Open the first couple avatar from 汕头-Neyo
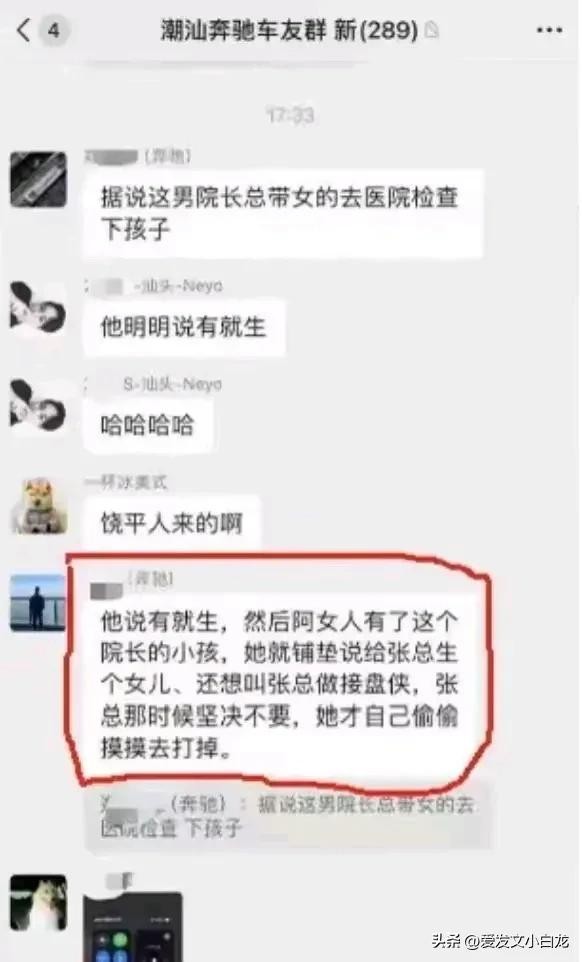The image size is (582, 962). point(39,309)
